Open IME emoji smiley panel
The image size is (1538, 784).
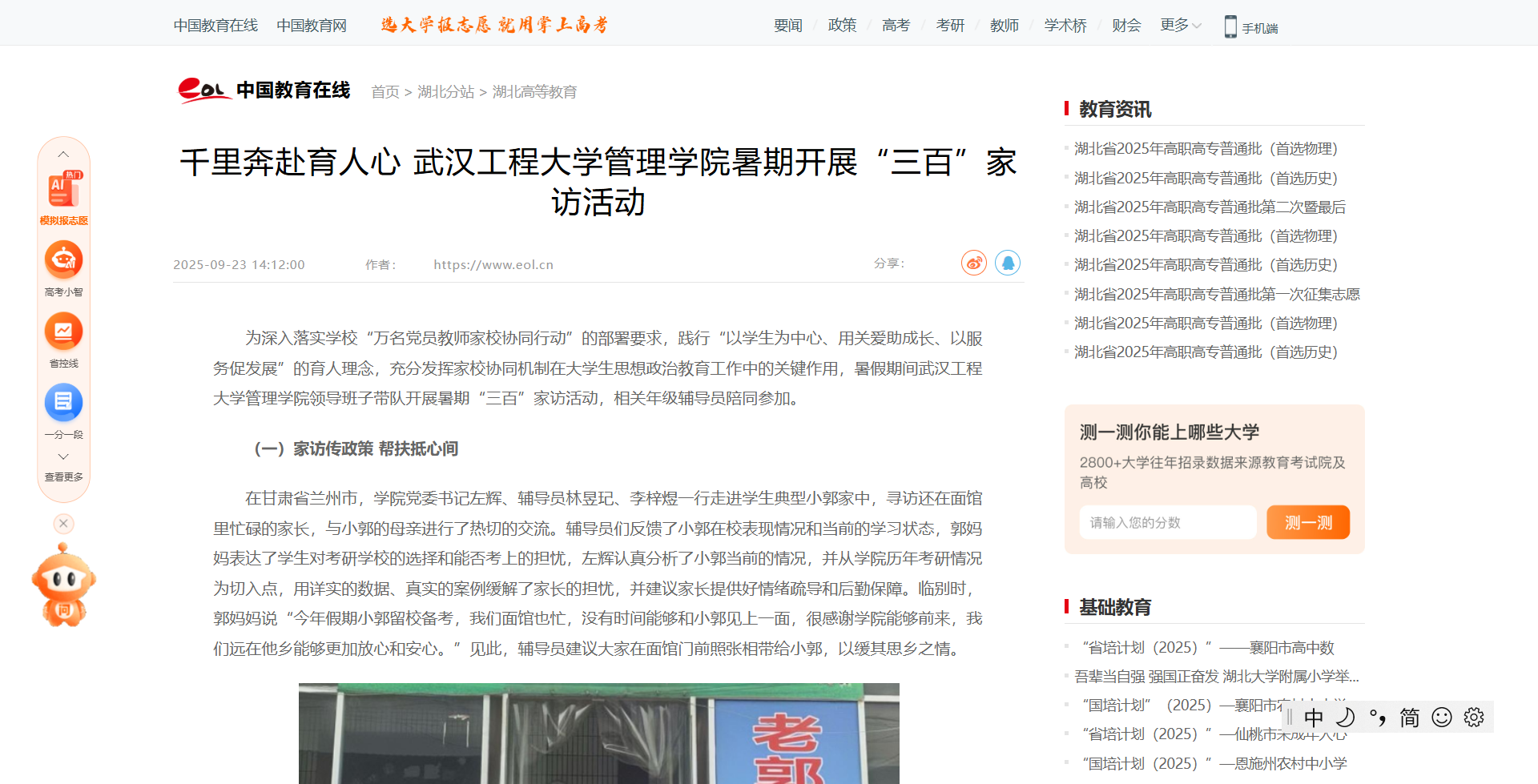pyautogui.click(x=1442, y=718)
